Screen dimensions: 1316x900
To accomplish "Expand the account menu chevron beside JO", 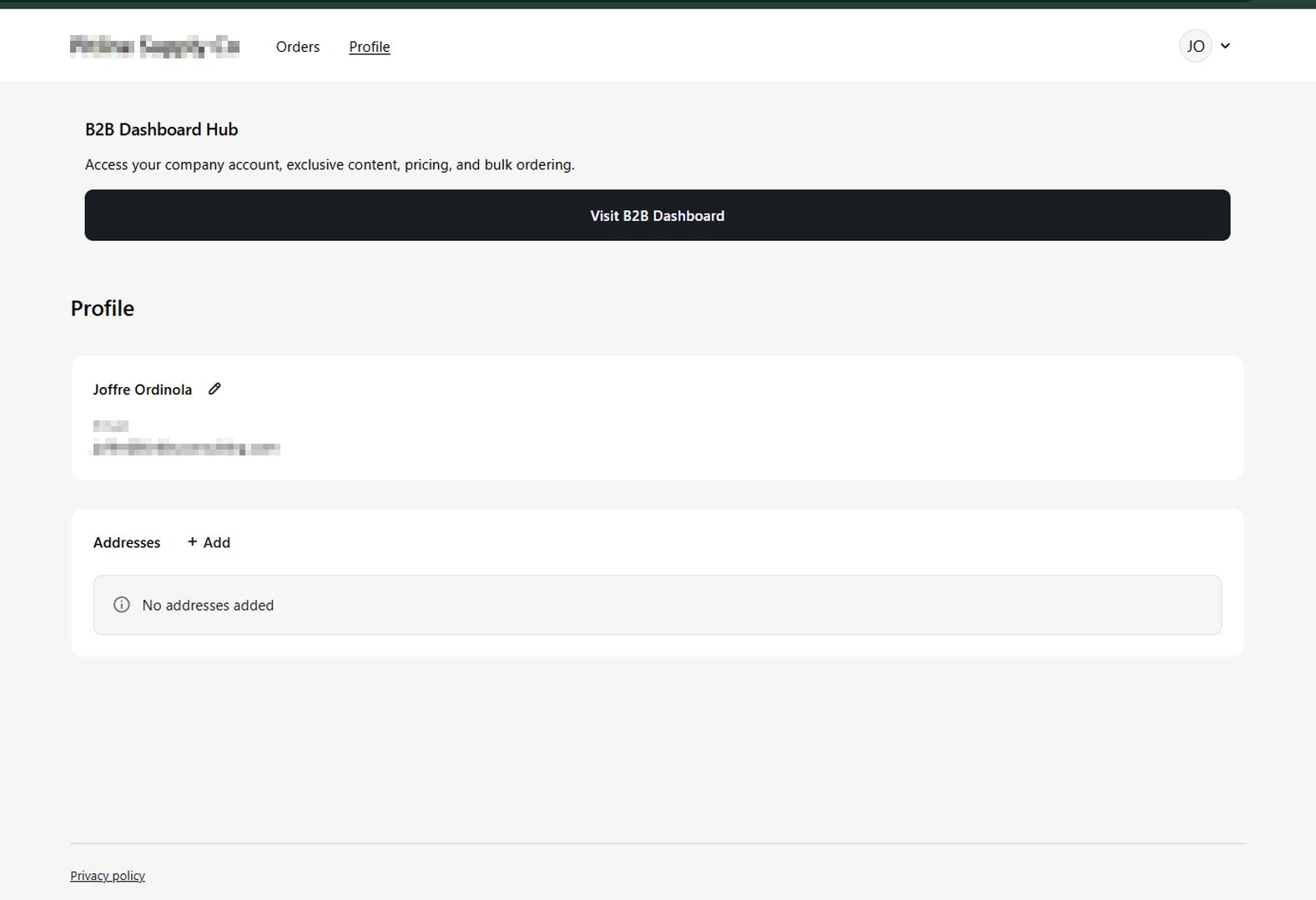I will click(x=1225, y=46).
